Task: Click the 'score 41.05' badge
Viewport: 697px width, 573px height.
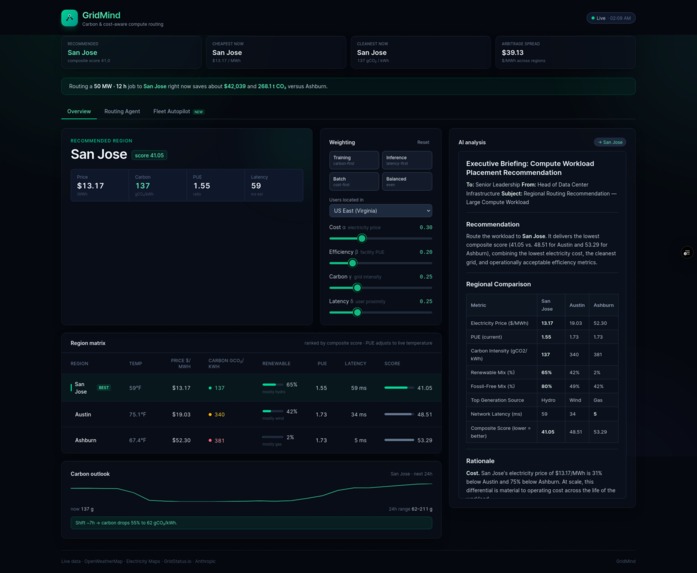Action: point(149,156)
